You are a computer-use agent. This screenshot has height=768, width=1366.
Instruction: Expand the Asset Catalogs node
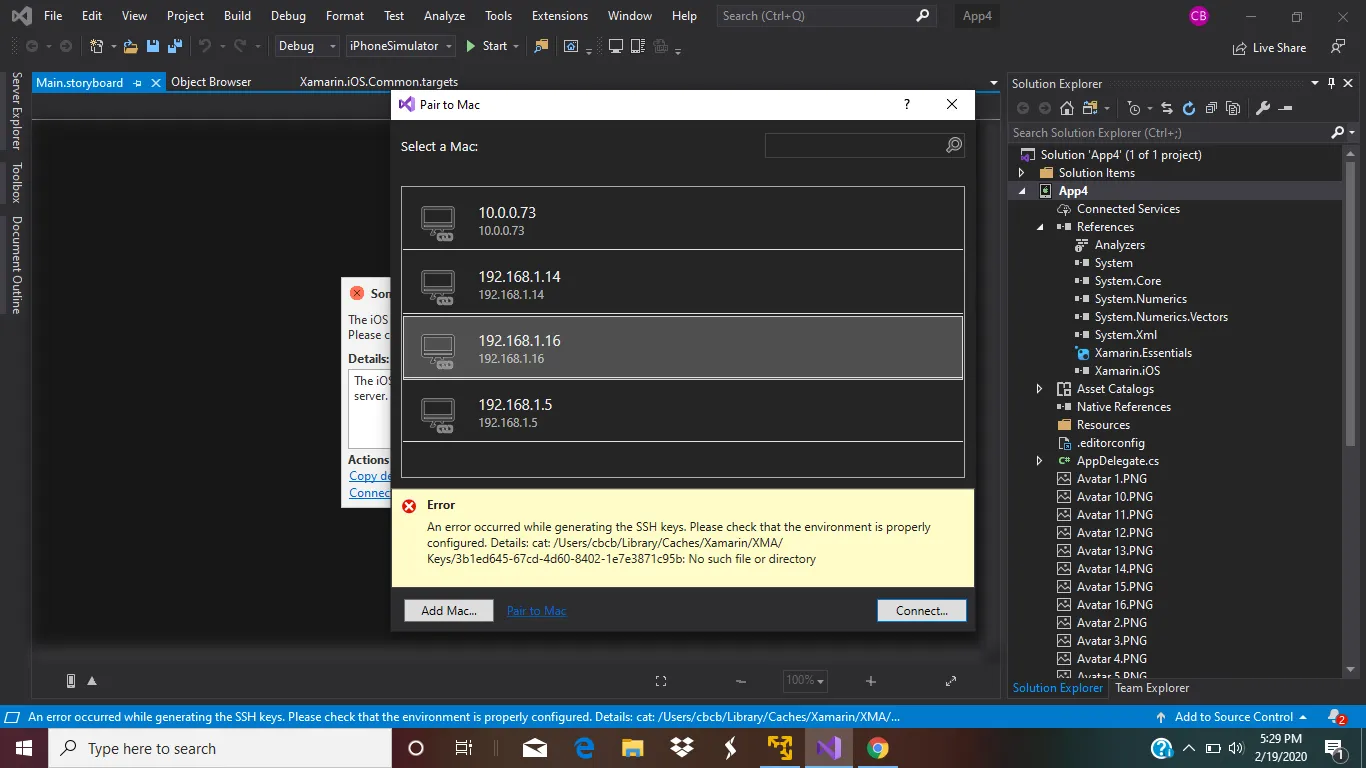pos(1039,389)
